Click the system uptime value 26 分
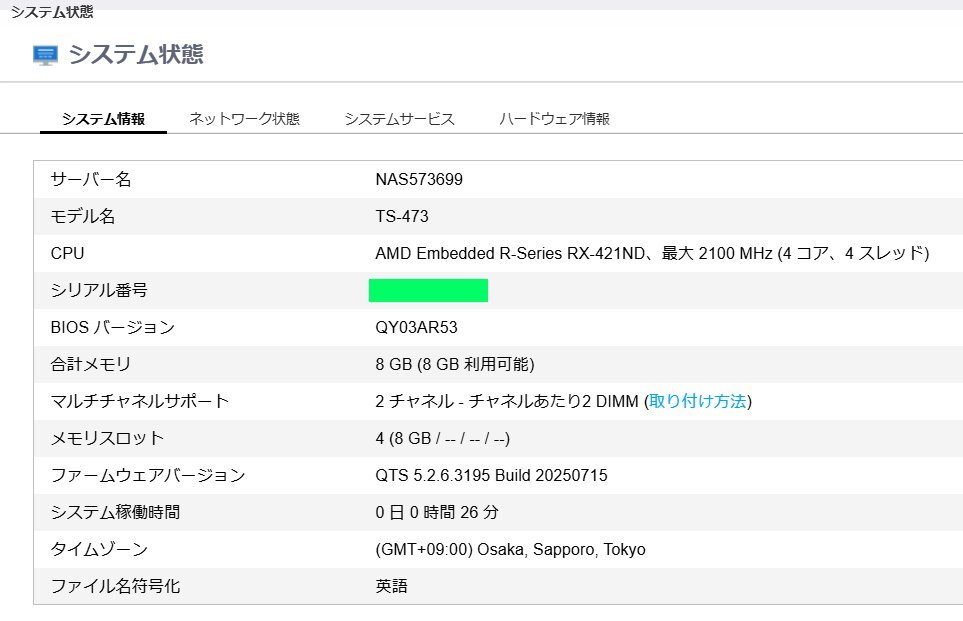Image resolution: width=963 pixels, height=621 pixels. point(437,512)
